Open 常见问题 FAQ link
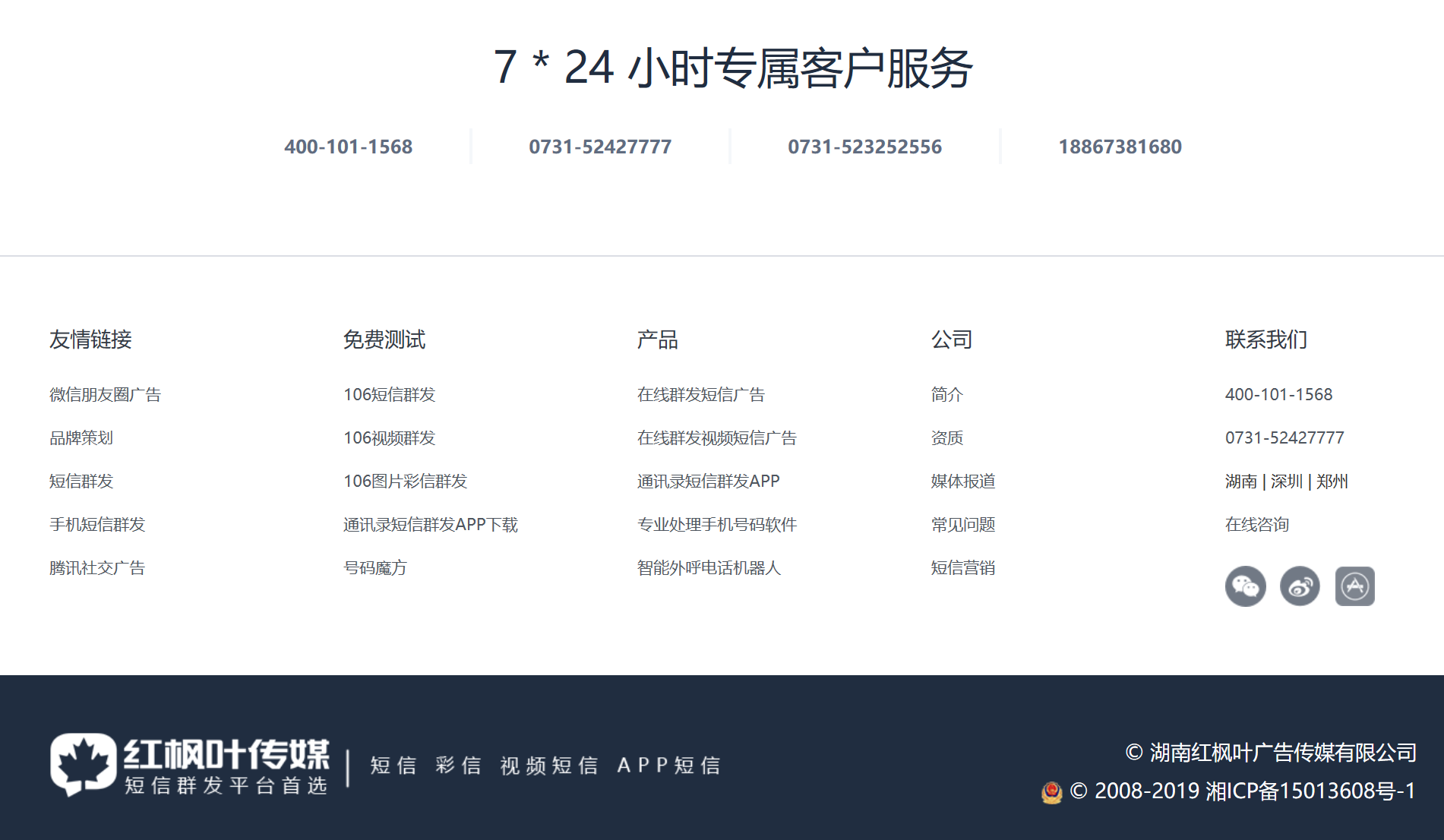Viewport: 1444px width, 840px height. pyautogui.click(x=962, y=525)
